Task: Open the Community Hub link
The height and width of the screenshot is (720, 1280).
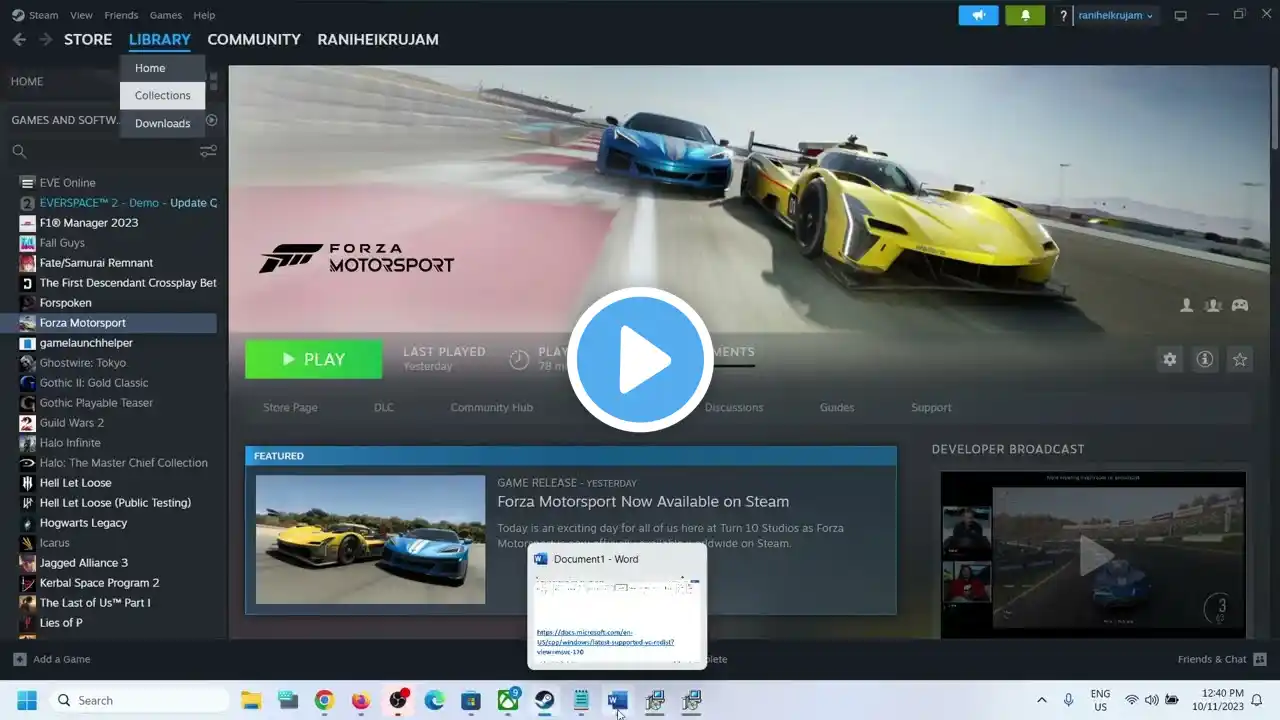Action: [x=491, y=407]
